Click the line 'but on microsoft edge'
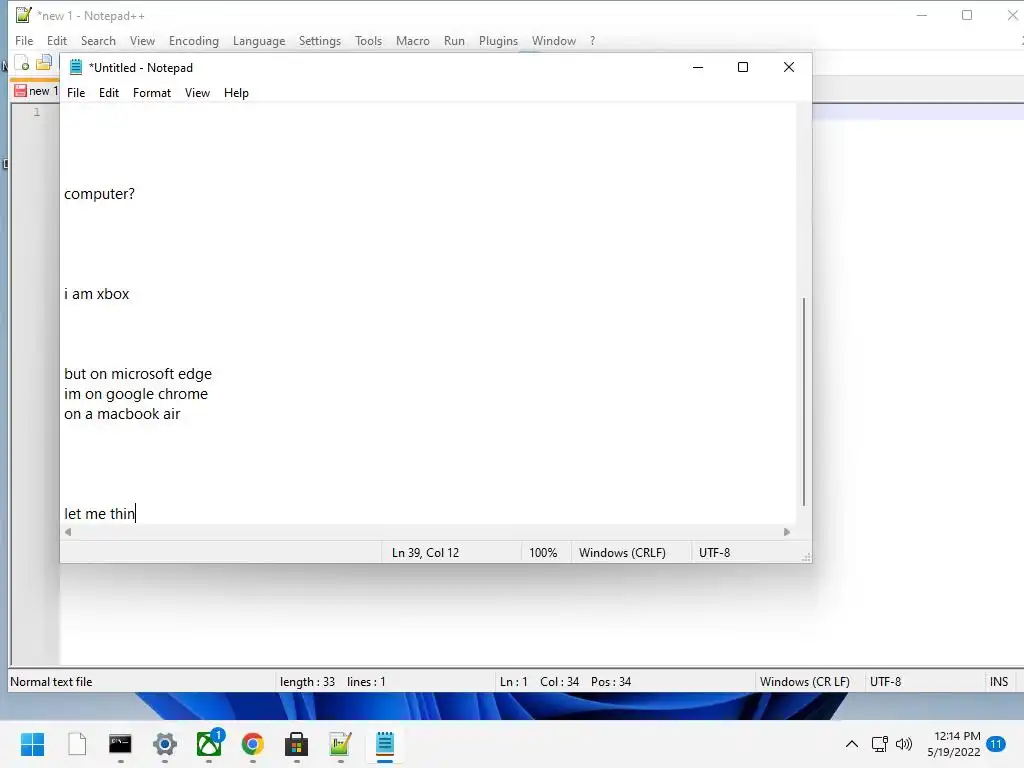The height and width of the screenshot is (768, 1024). tap(138, 374)
